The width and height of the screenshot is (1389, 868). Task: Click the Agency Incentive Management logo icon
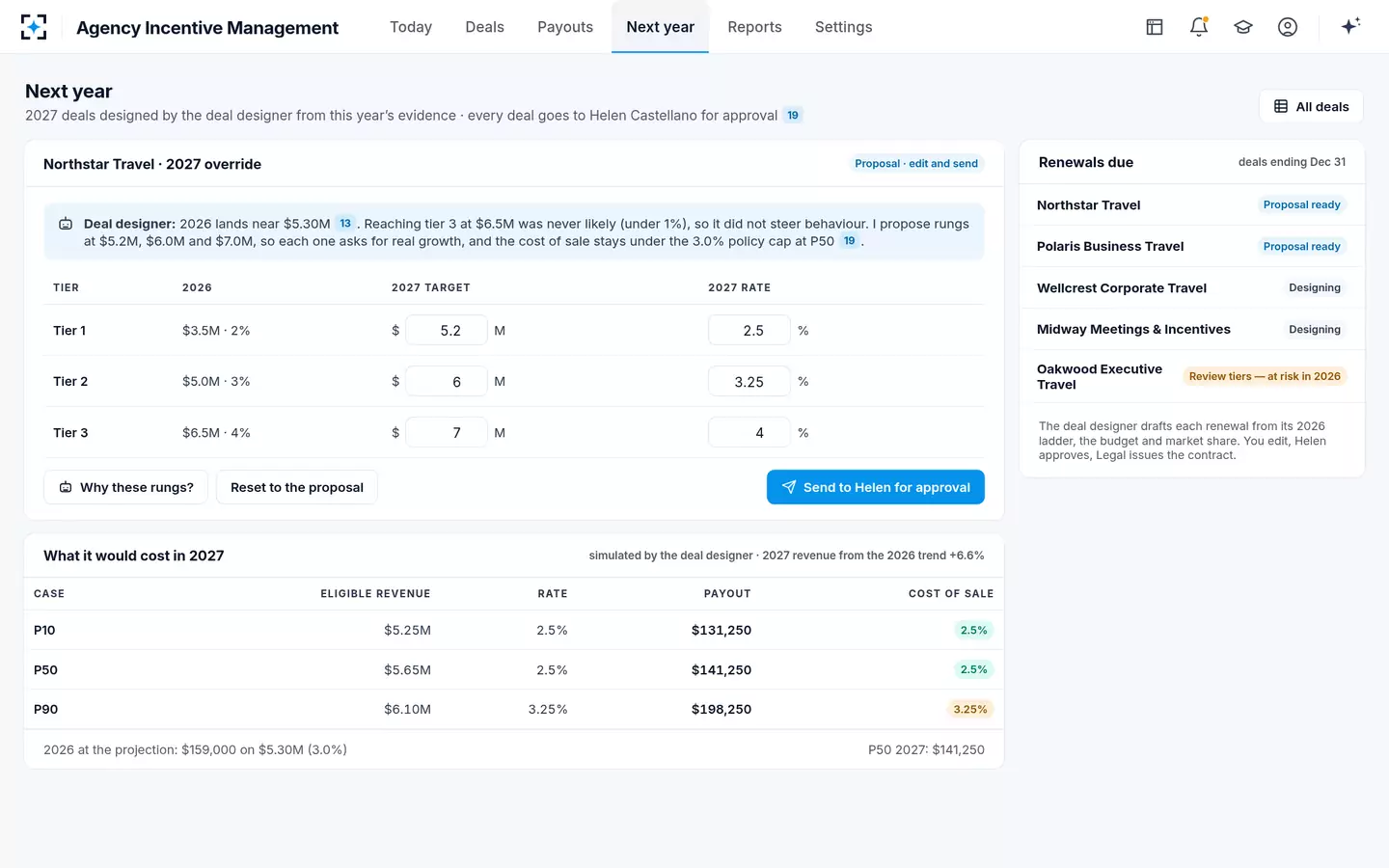pos(34,27)
